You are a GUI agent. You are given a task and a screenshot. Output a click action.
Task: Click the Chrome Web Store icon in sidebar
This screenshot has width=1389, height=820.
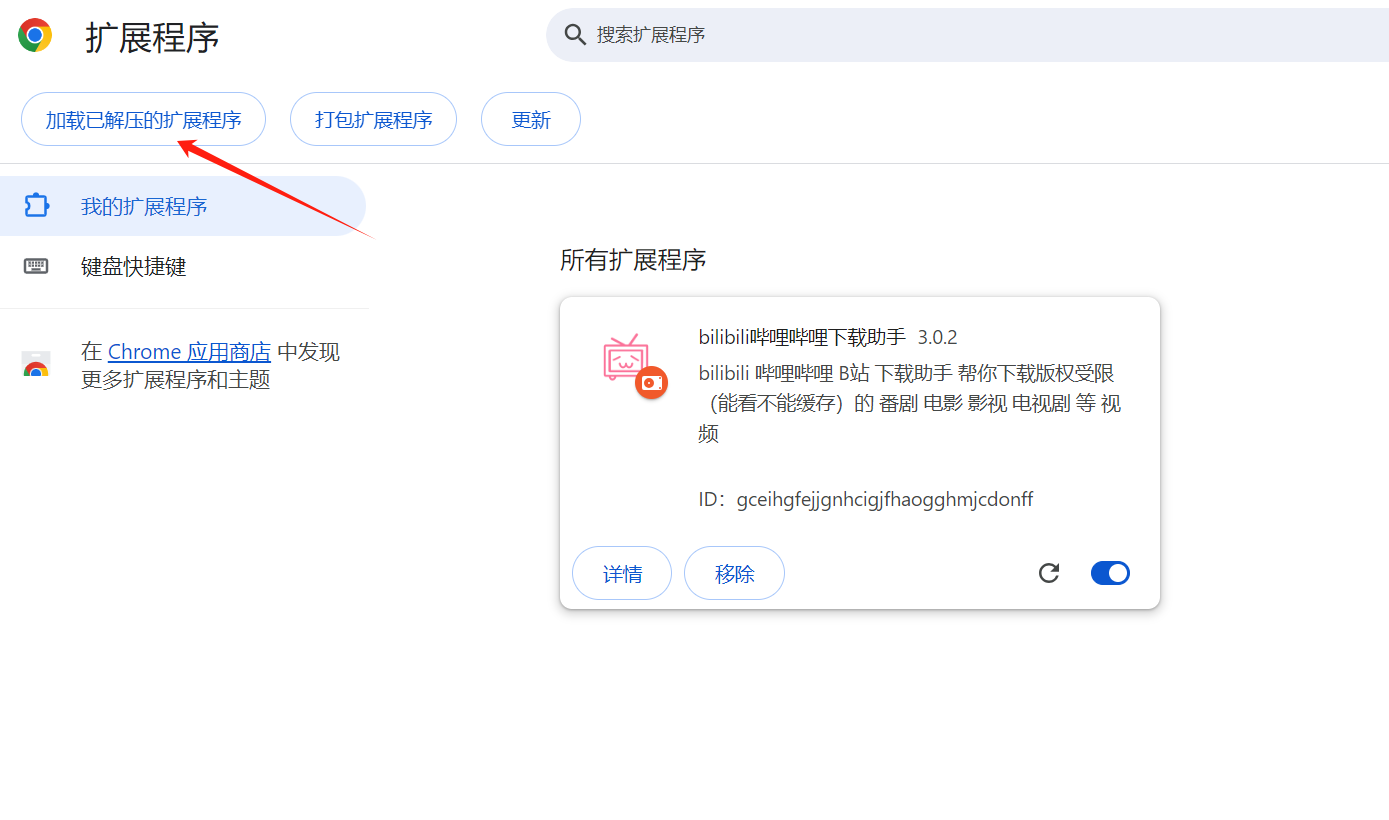click(x=36, y=365)
